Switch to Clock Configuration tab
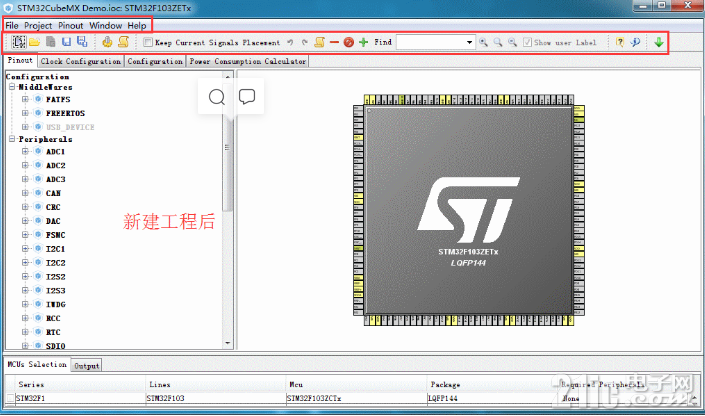This screenshot has height=416, width=705. [80, 61]
